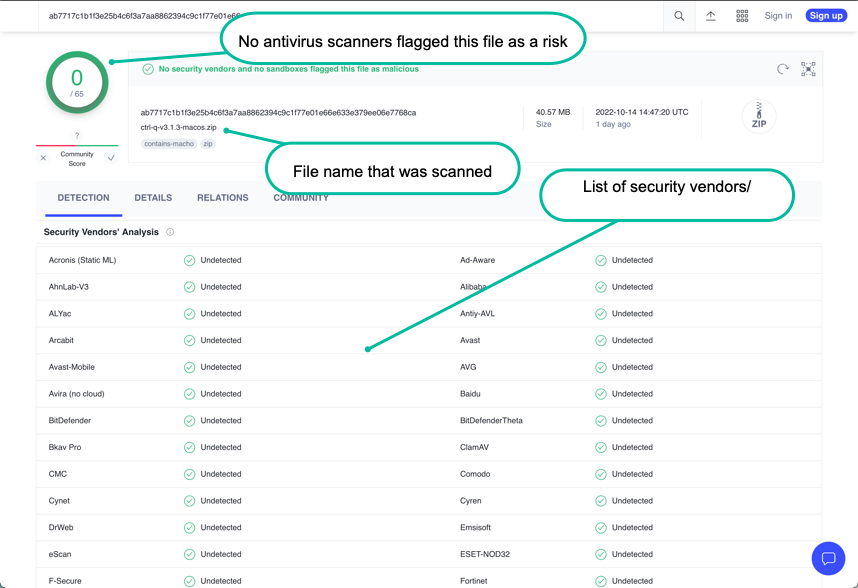This screenshot has height=588, width=858.
Task: Open the RELATIONS tab
Action: pos(222,197)
